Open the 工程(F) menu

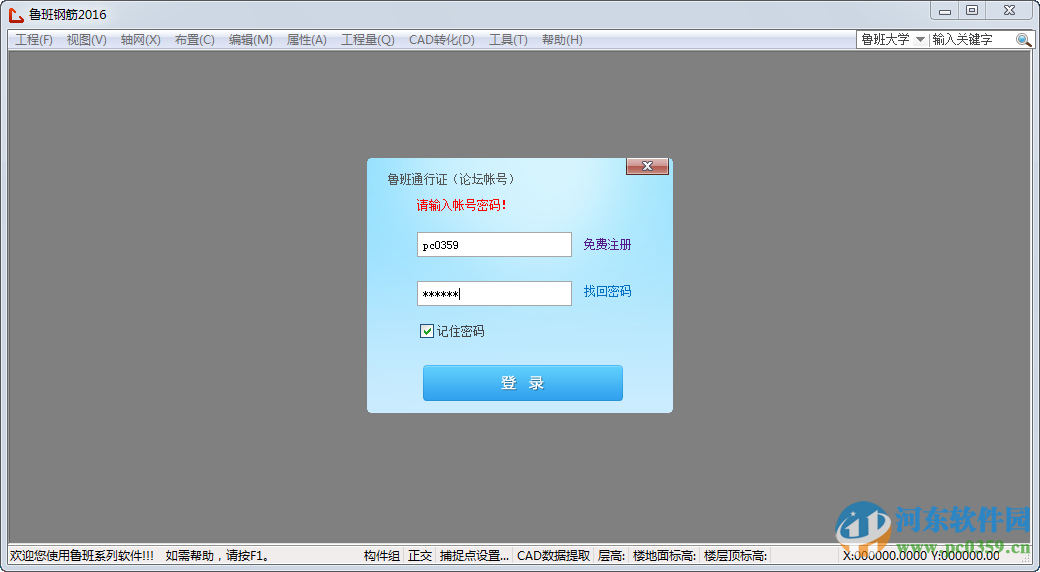[x=34, y=40]
